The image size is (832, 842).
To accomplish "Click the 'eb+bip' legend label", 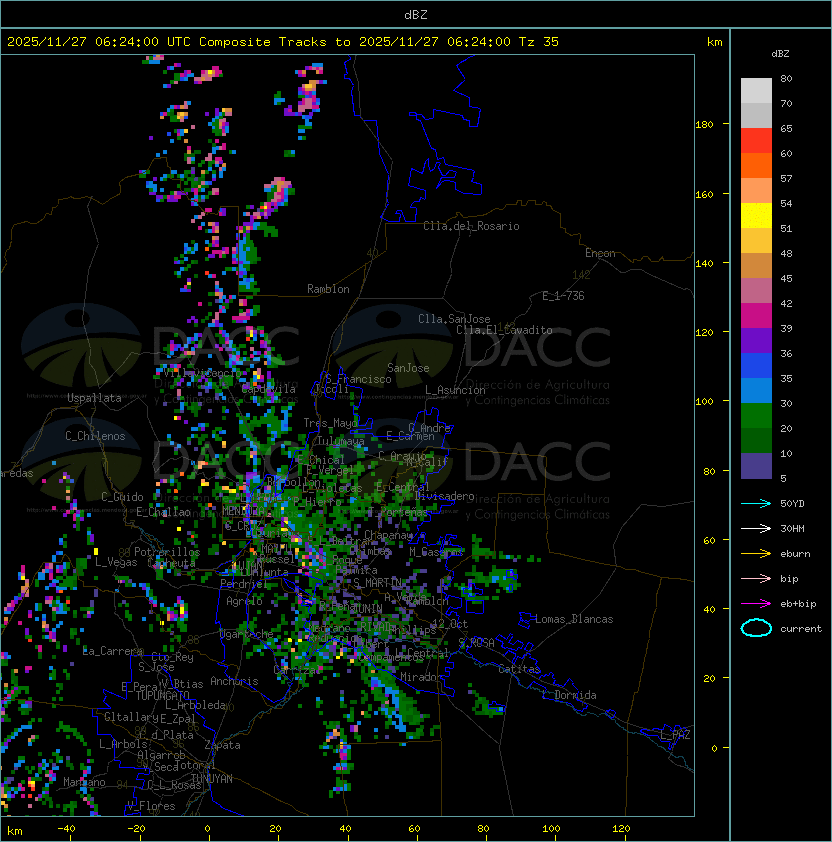I will click(798, 604).
